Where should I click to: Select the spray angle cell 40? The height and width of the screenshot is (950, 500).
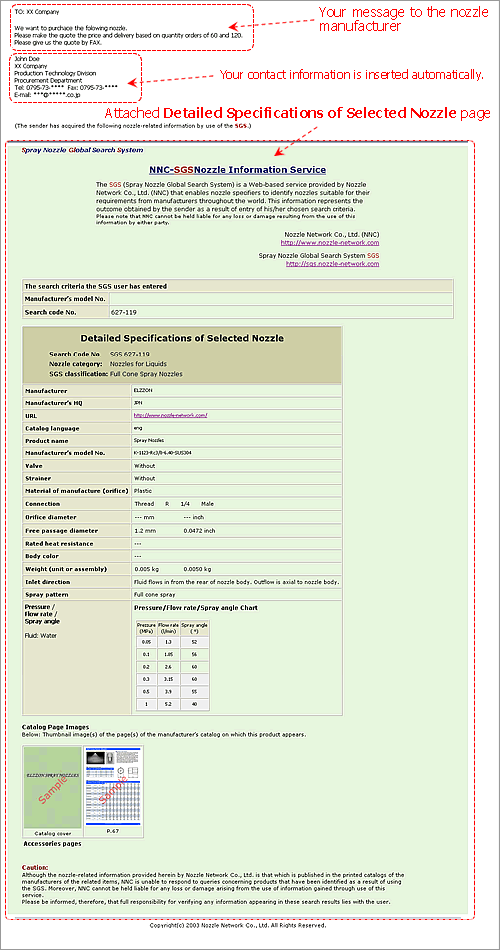[195, 705]
